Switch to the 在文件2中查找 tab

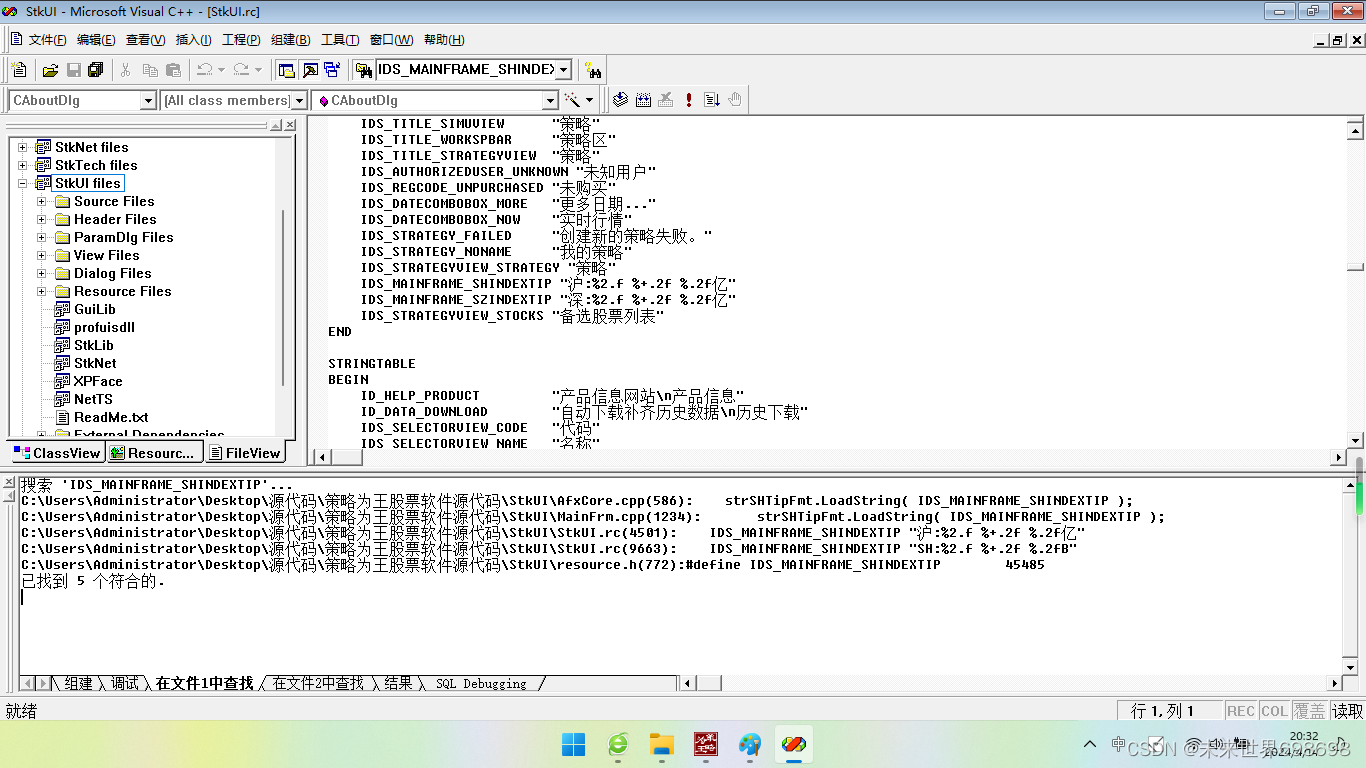pyautogui.click(x=318, y=684)
